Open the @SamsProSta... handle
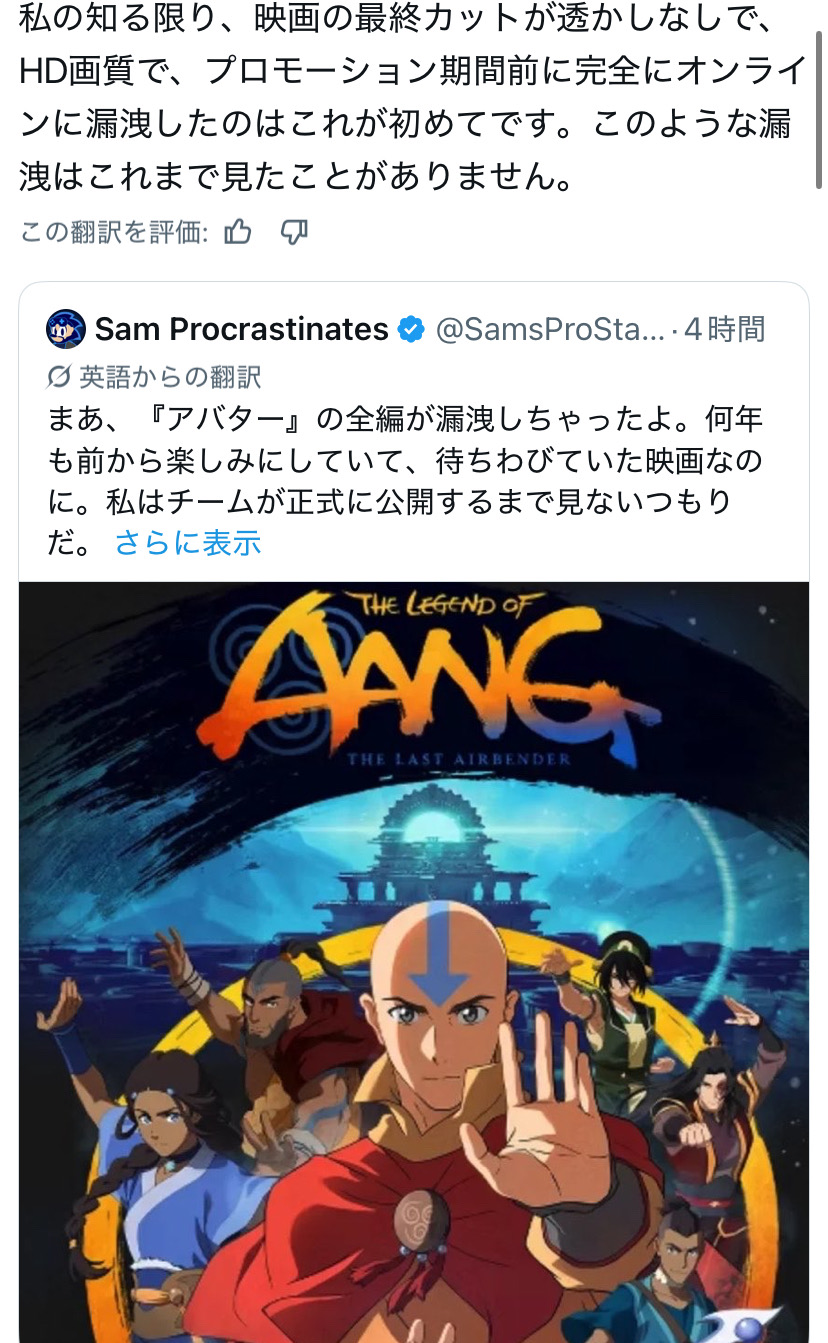The width and height of the screenshot is (828, 1343). (550, 329)
